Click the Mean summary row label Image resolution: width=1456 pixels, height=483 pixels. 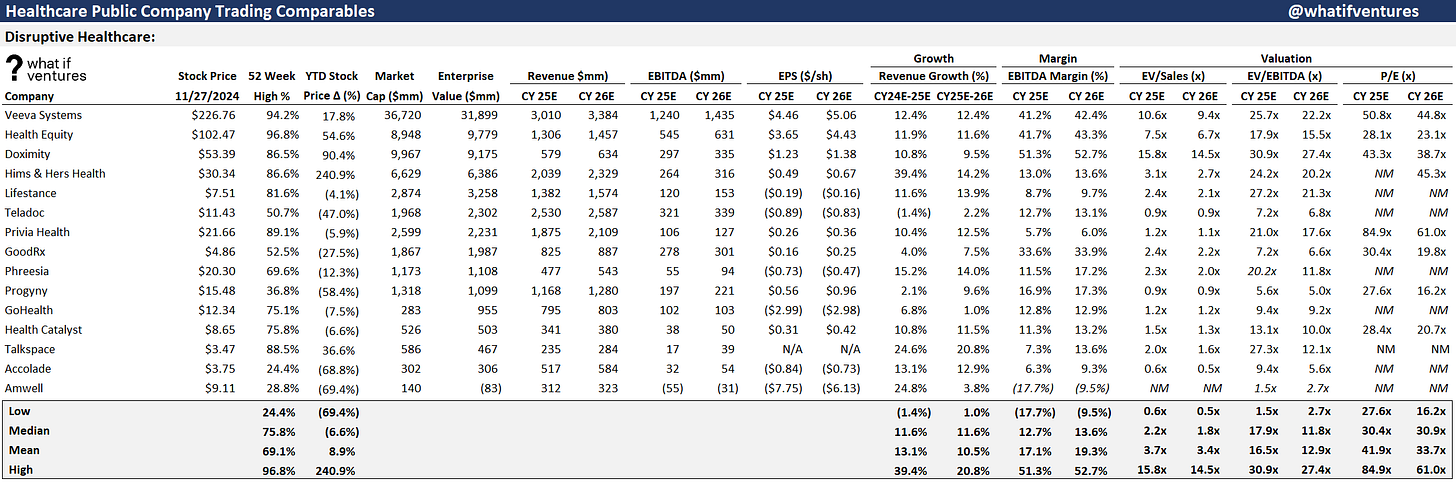pyautogui.click(x=21, y=450)
